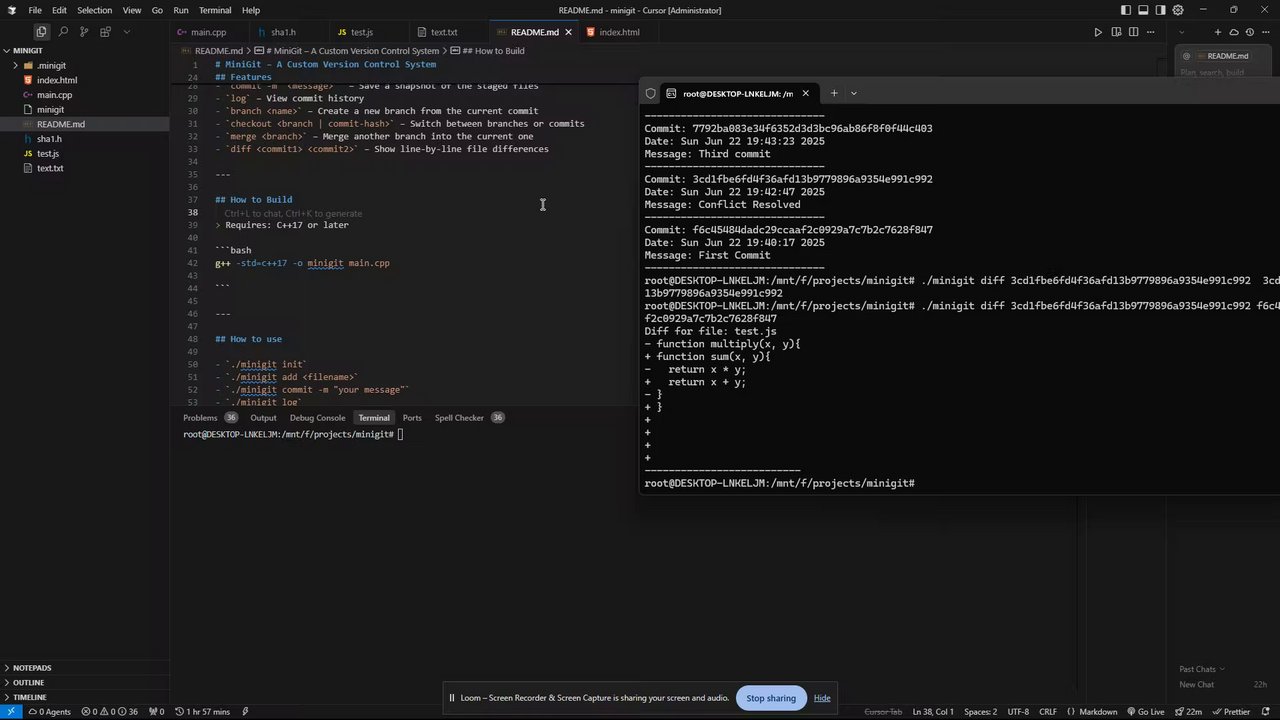Click Prettier status bar item
Screen dimensions: 1280x720
pos(1230,712)
